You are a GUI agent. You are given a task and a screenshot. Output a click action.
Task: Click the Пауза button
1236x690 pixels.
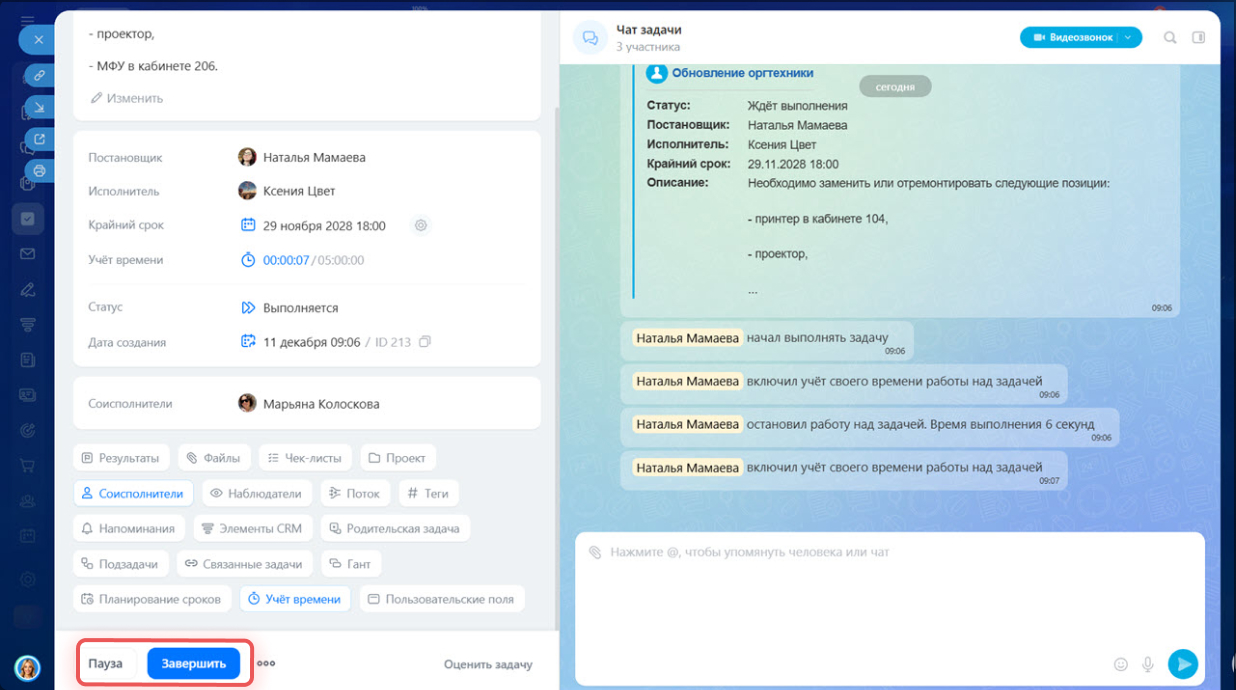(x=106, y=663)
